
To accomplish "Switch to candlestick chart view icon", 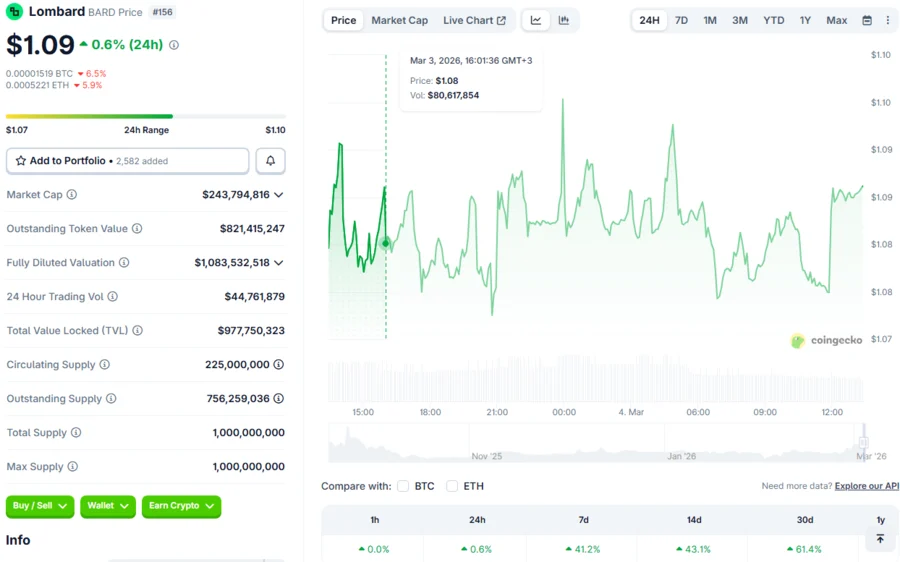I will tap(564, 20).
